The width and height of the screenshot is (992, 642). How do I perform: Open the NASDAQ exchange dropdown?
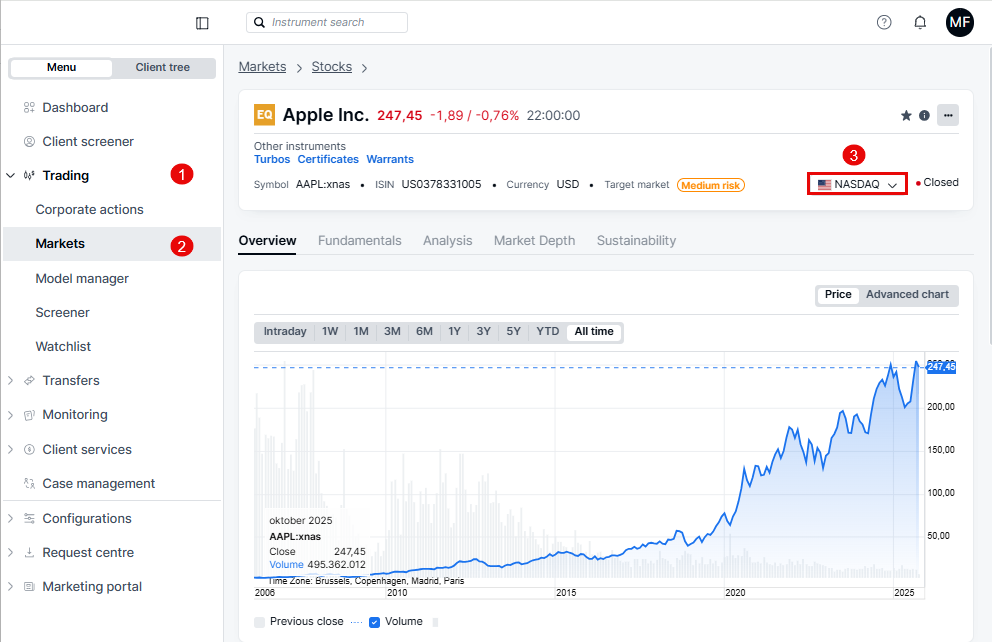[x=857, y=184]
